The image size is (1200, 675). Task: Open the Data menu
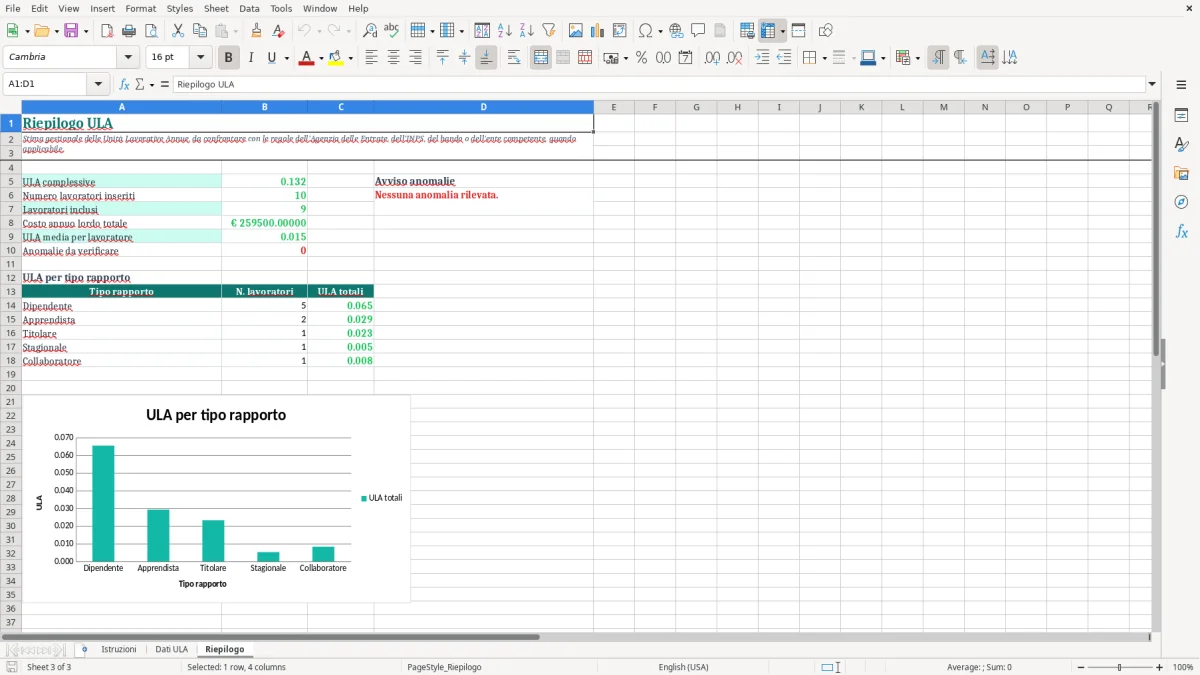click(x=249, y=8)
